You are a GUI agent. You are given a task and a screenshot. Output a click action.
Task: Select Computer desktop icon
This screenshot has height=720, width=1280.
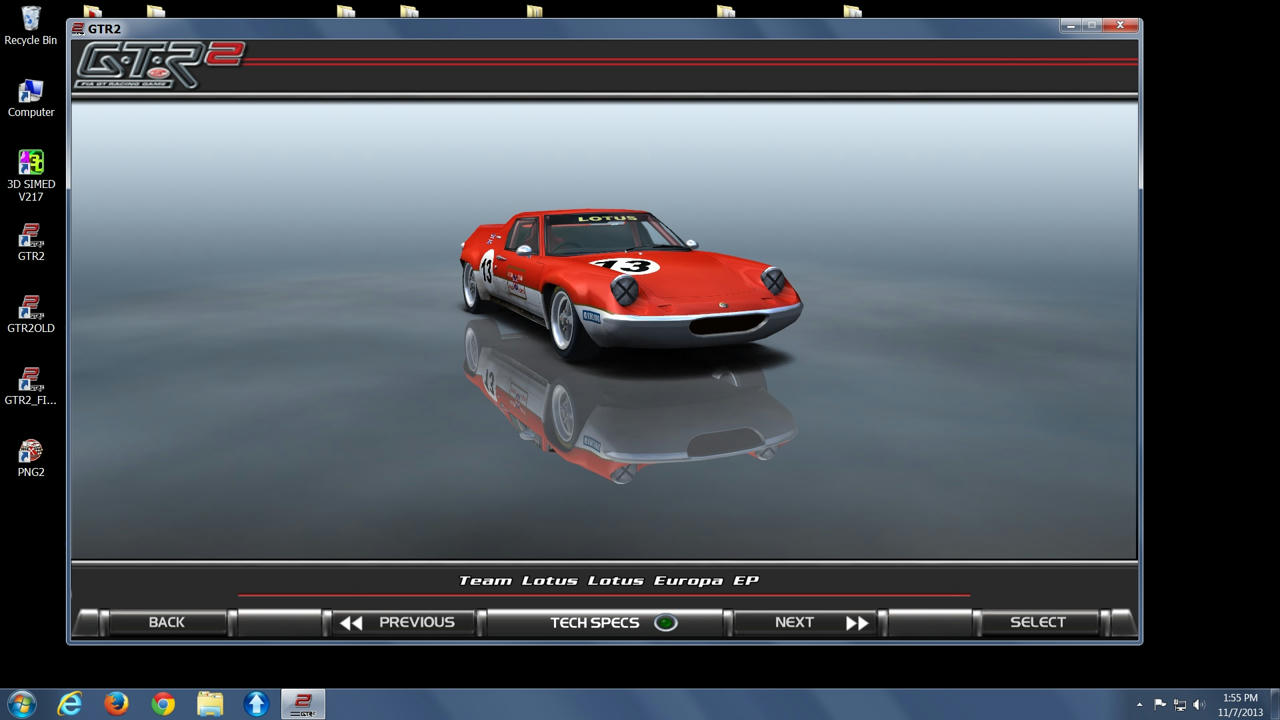click(x=31, y=98)
